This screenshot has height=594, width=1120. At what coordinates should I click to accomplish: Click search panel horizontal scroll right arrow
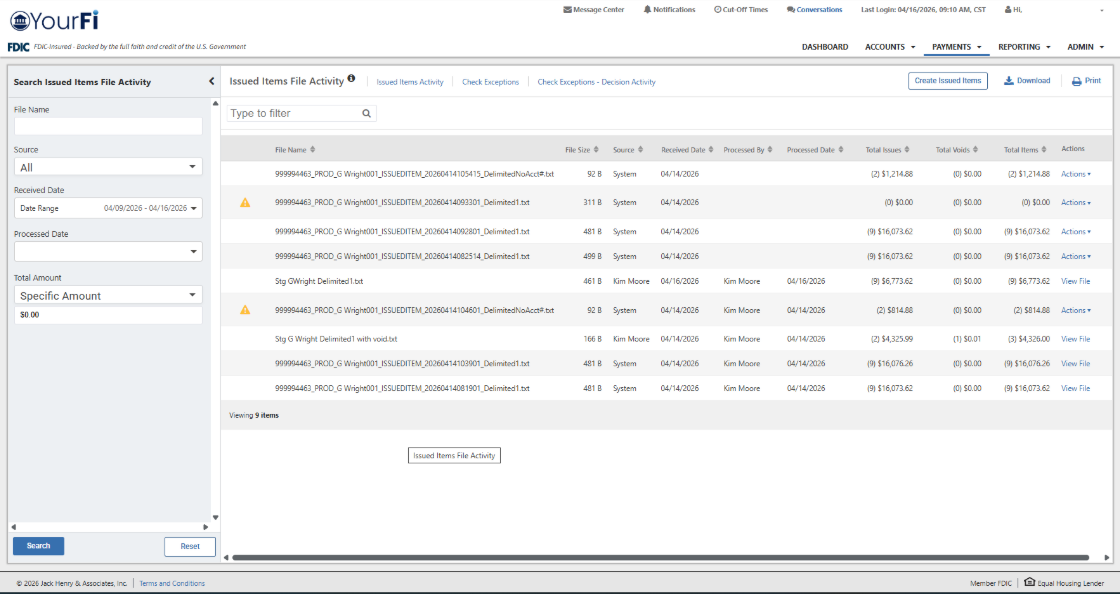pyautogui.click(x=206, y=528)
